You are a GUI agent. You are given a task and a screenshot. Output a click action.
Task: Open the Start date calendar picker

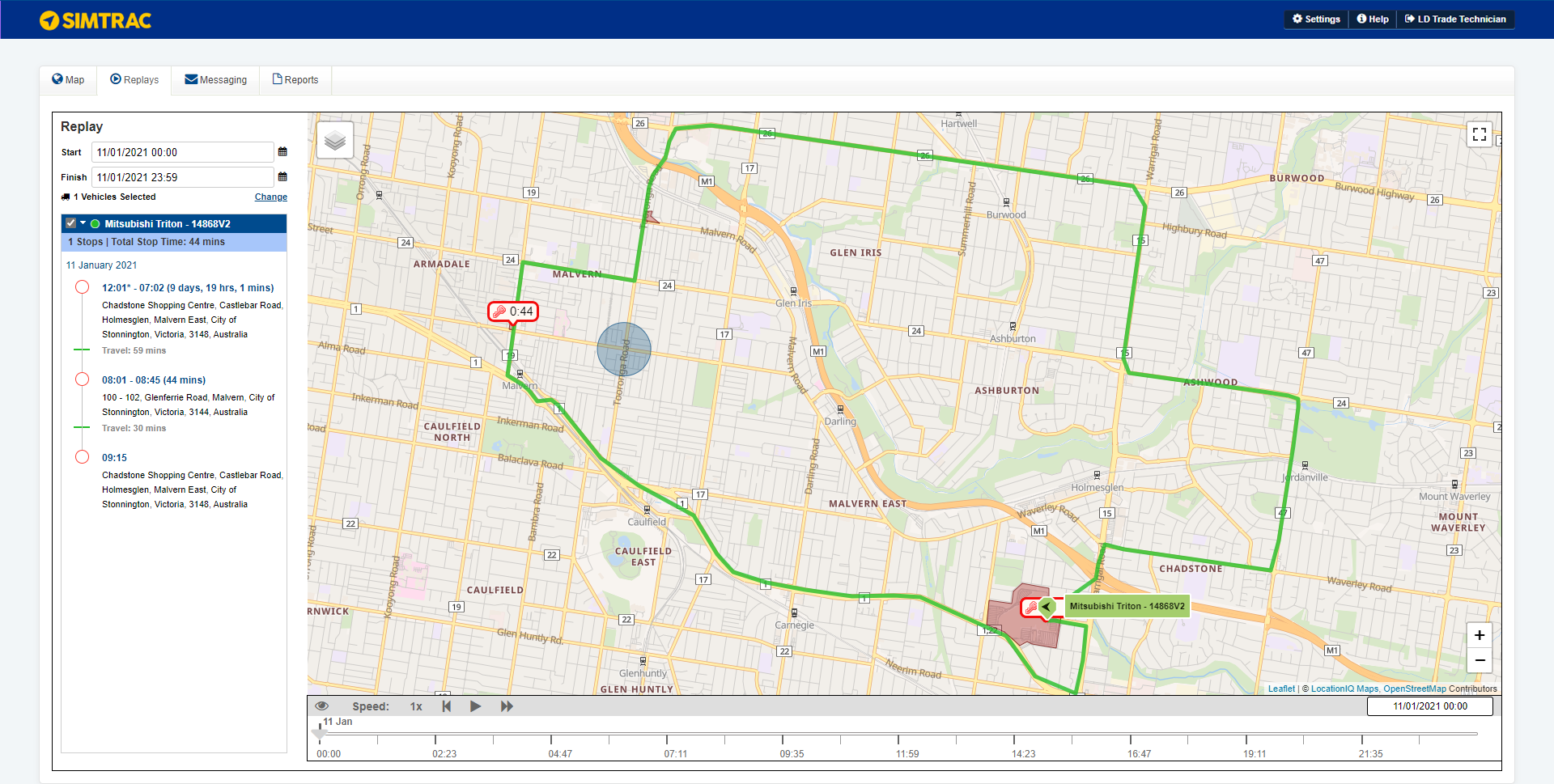coord(282,152)
